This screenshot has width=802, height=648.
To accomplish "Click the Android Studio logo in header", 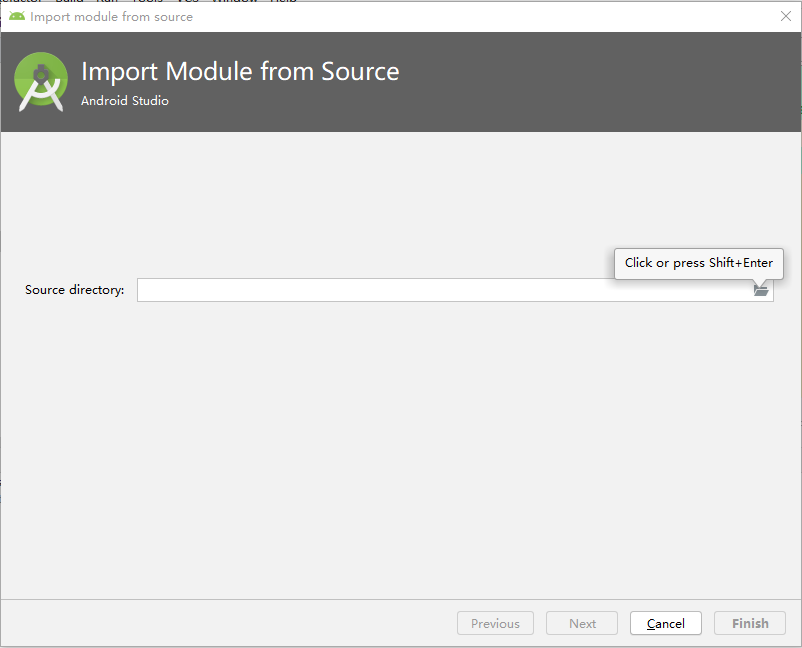I will 41,81.
